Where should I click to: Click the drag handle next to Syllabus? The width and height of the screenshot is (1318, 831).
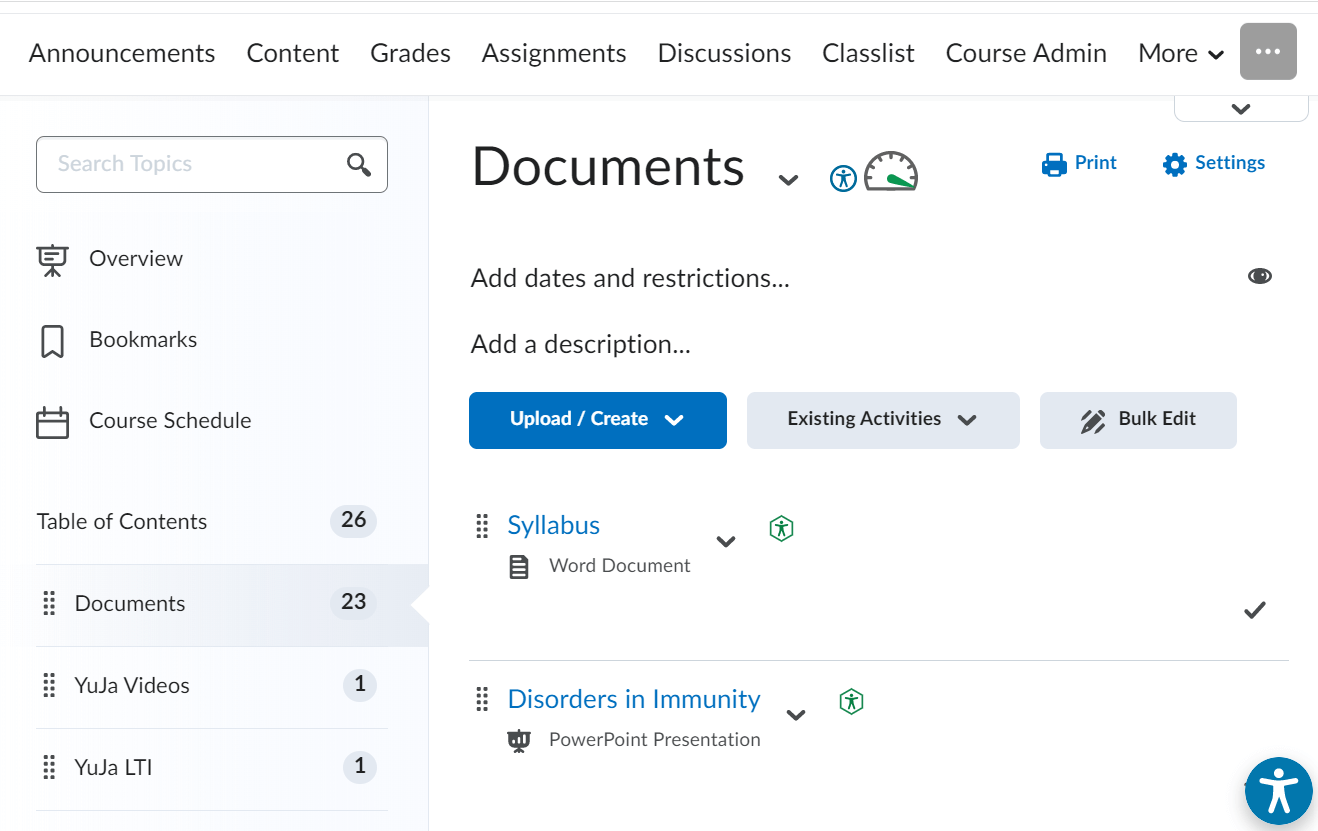tap(482, 525)
